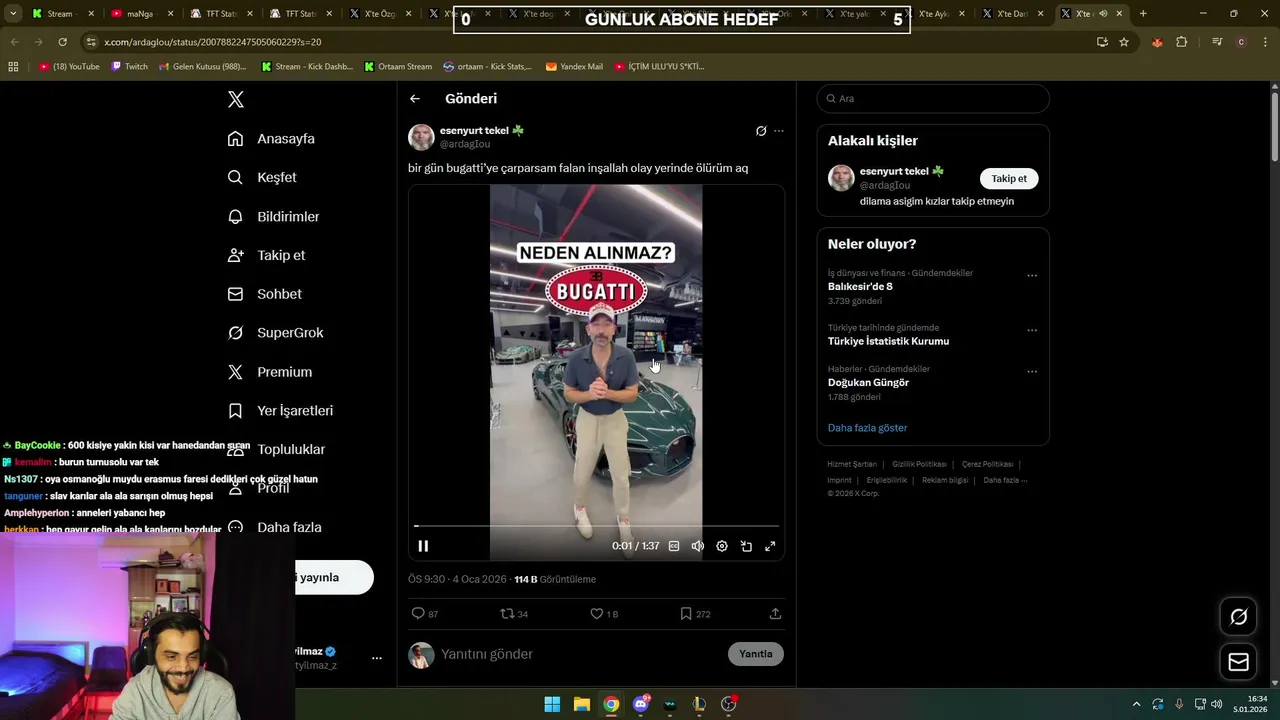Open Chrome extensions puzzle icon
The image size is (1280, 720).
pyautogui.click(x=1182, y=42)
